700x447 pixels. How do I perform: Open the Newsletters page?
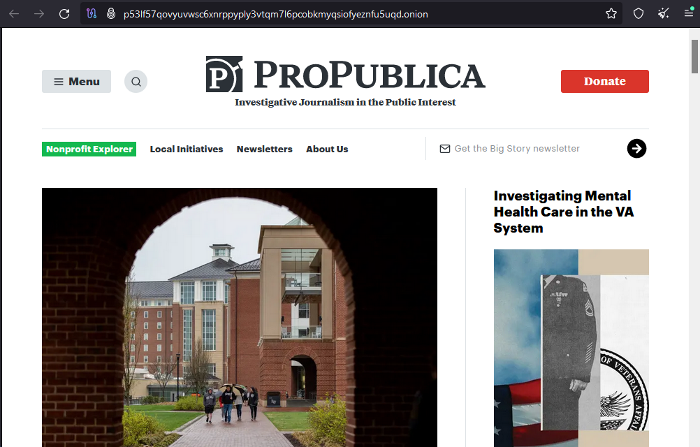(264, 149)
